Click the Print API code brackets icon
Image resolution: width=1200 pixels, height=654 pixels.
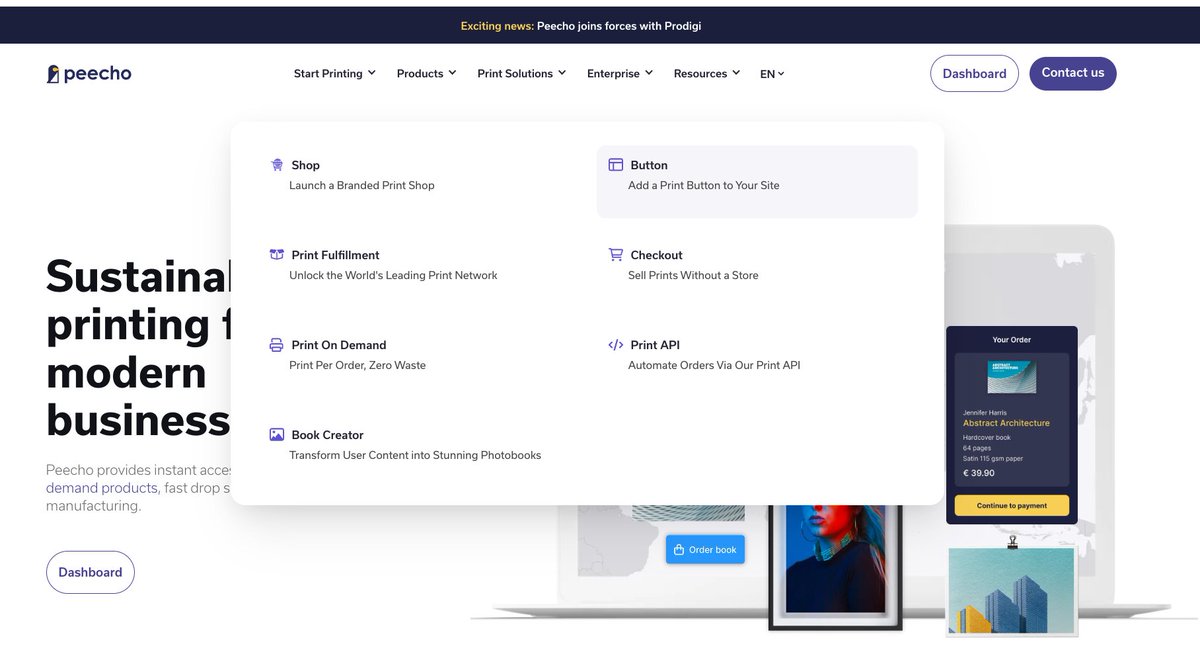pyautogui.click(x=616, y=345)
